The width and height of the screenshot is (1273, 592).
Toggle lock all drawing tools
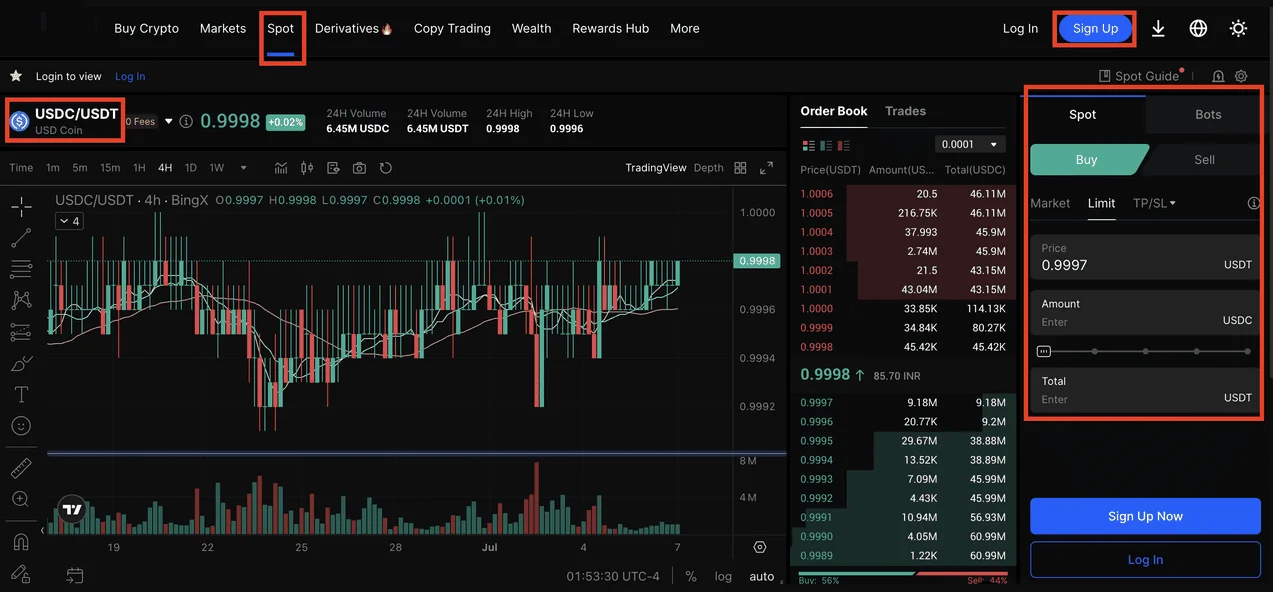pos(21,574)
